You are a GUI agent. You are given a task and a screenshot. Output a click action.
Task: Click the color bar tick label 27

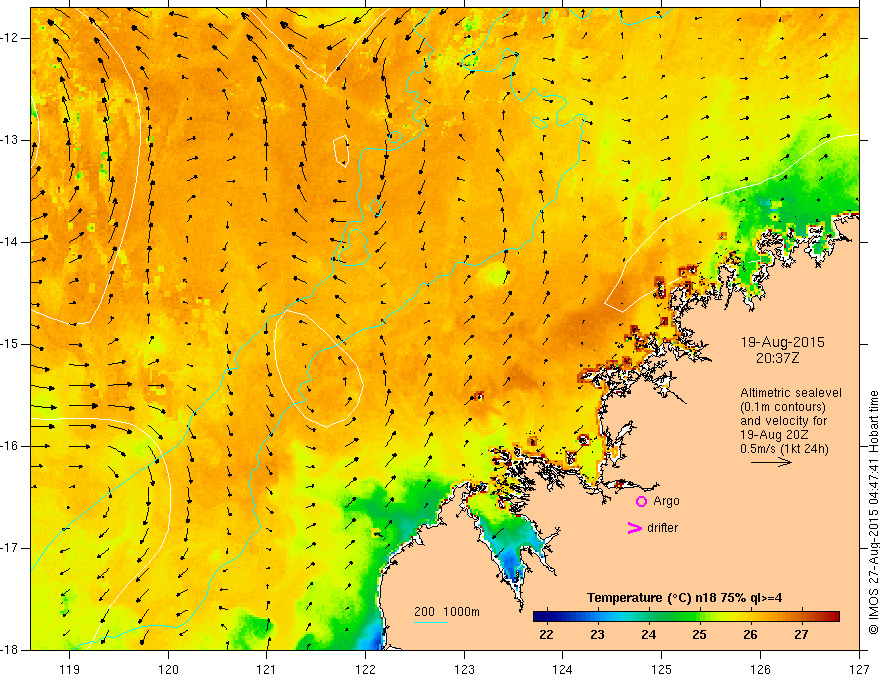pyautogui.click(x=801, y=635)
